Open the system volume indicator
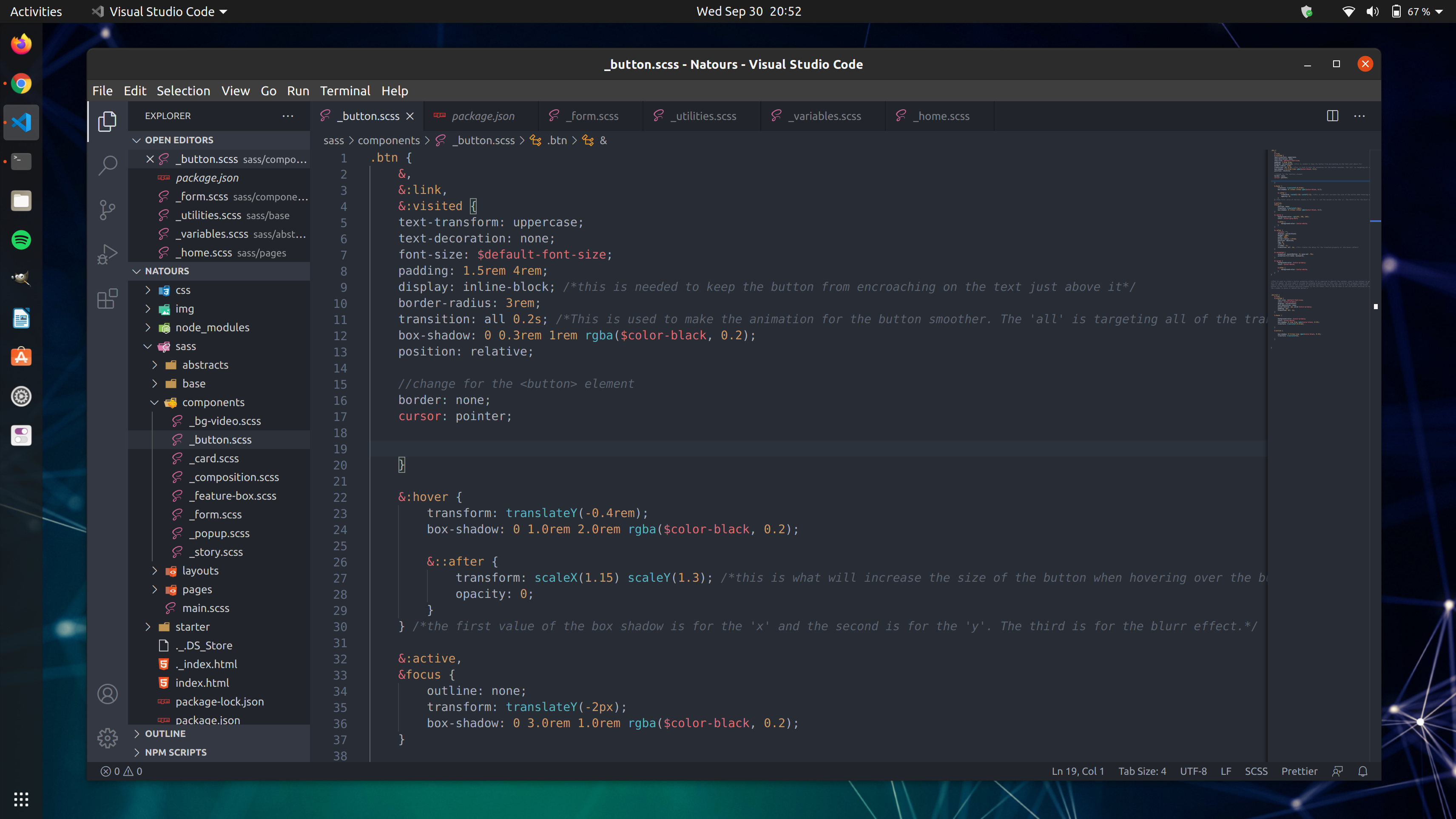Screen dimensions: 1456x819 click(1372, 11)
